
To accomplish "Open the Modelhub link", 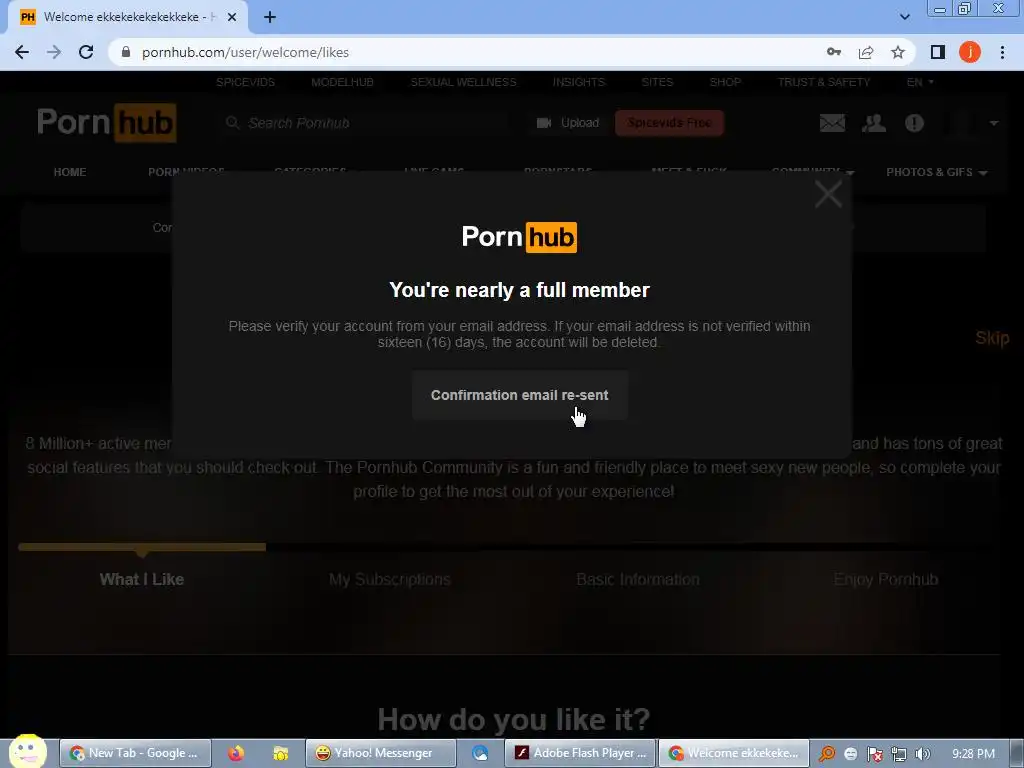I will pos(342,82).
